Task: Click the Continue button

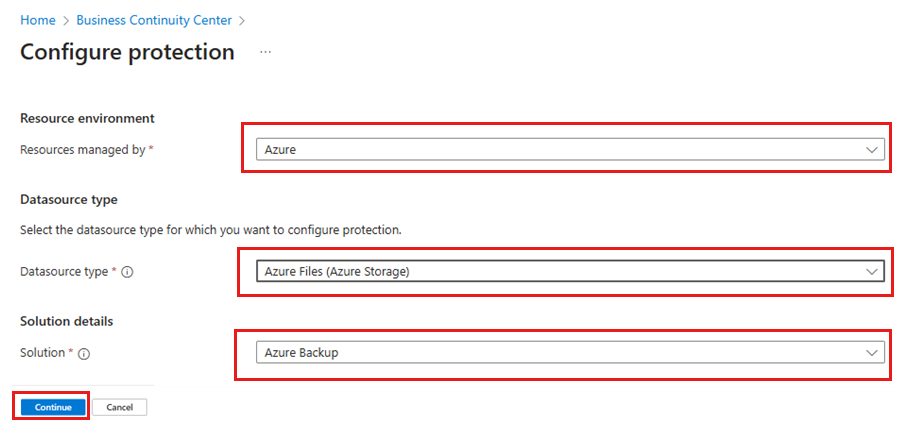Action: pyautogui.click(x=53, y=407)
